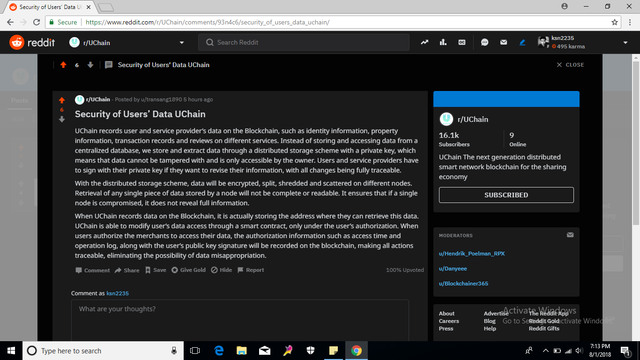Open moderator u/Danyeee profile
Screen dimensions: 640x360
[453, 269]
